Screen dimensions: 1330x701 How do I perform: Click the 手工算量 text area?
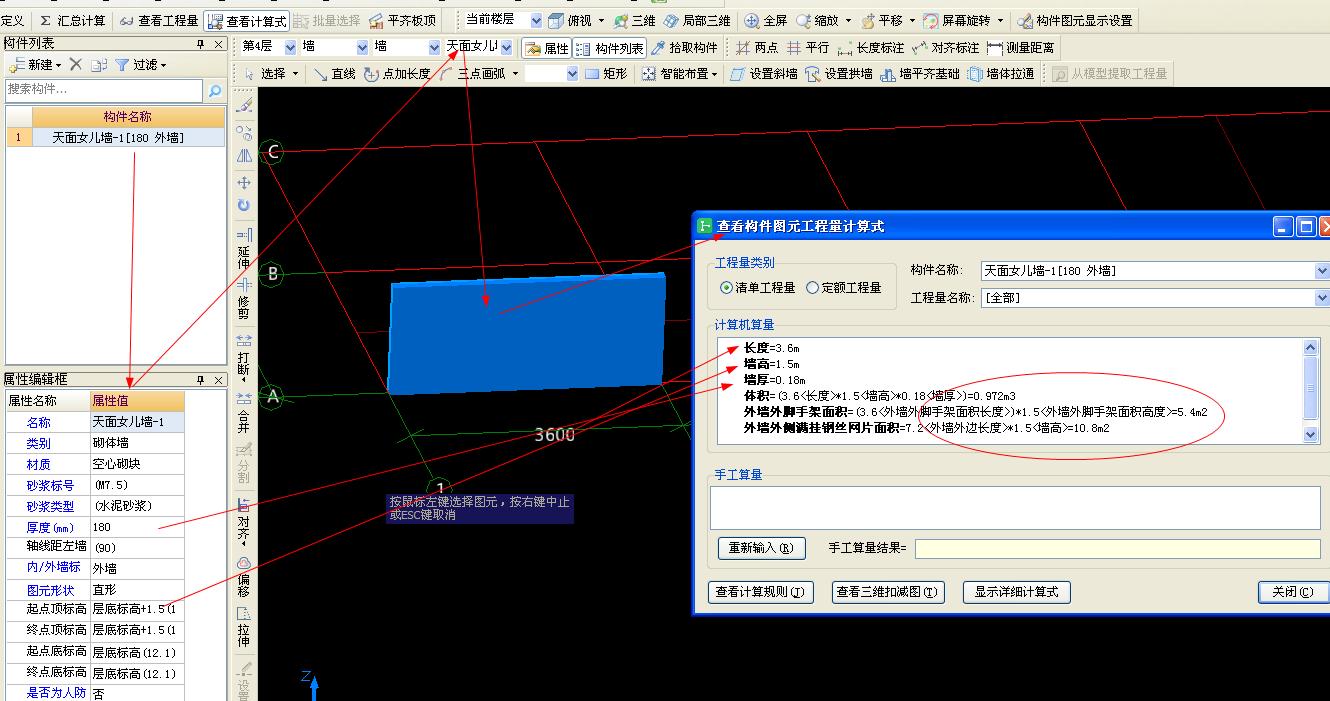(1015, 507)
